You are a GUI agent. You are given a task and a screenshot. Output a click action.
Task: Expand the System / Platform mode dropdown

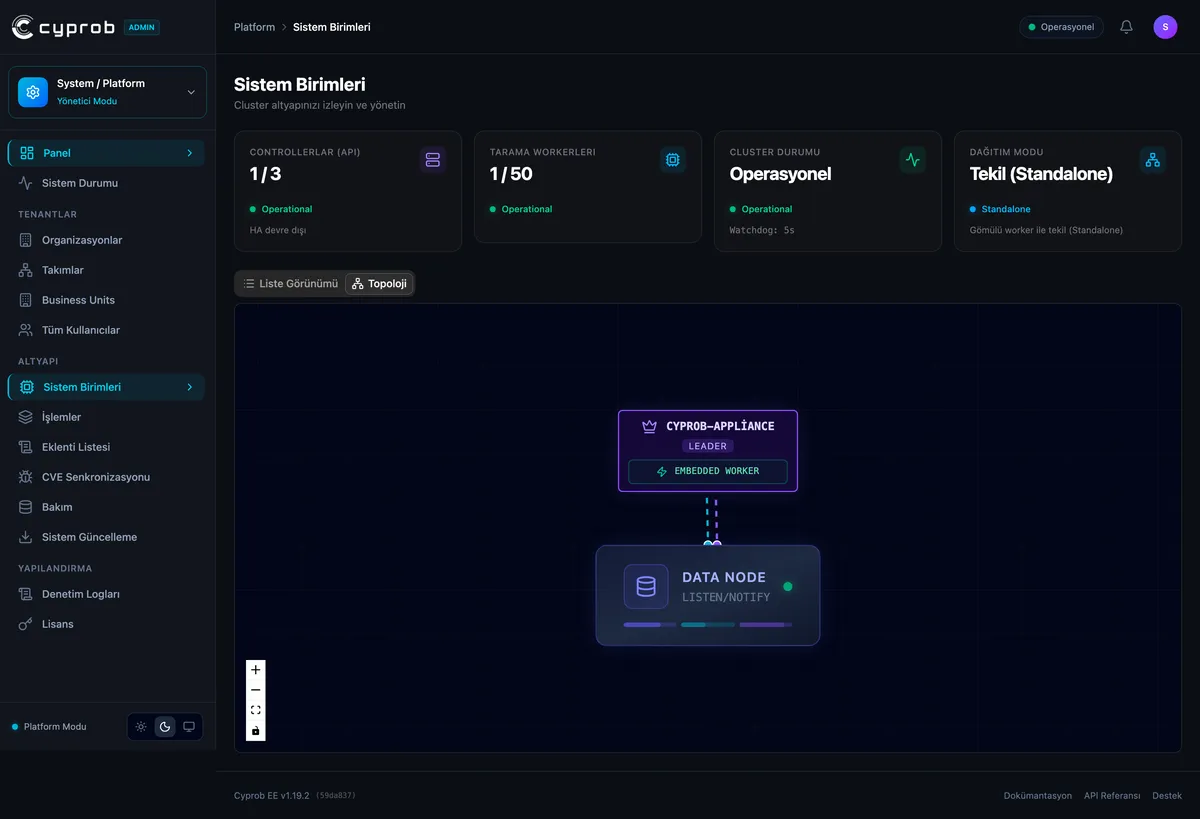[191, 92]
